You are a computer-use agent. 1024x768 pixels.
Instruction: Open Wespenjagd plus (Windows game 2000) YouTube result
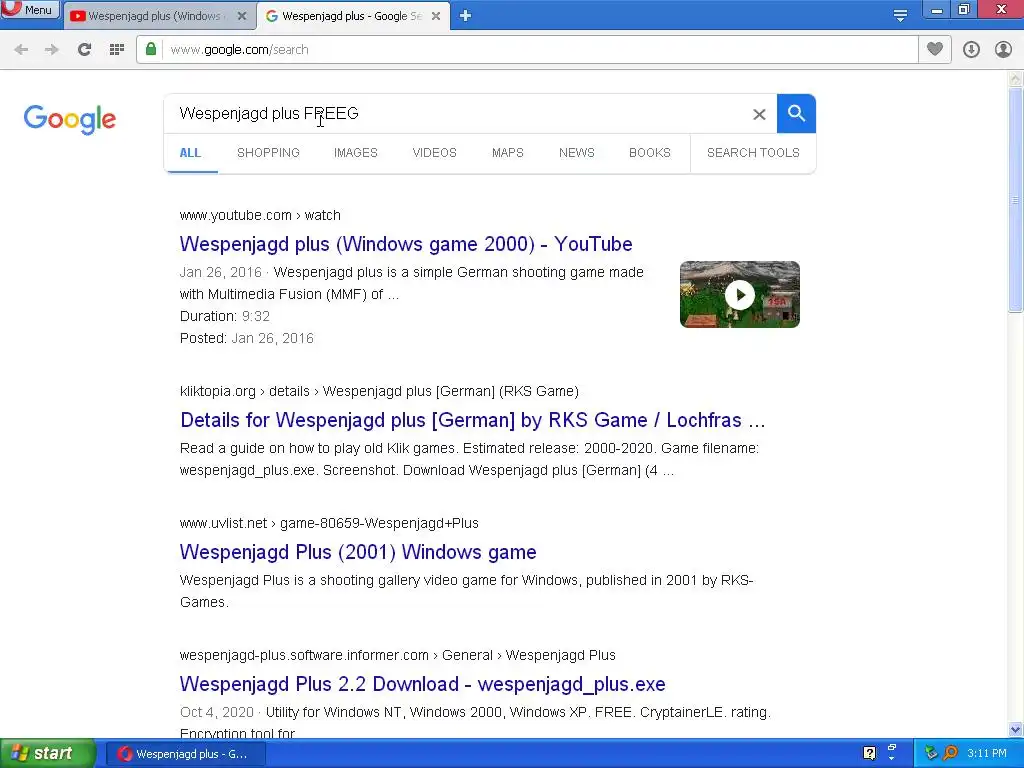point(406,244)
